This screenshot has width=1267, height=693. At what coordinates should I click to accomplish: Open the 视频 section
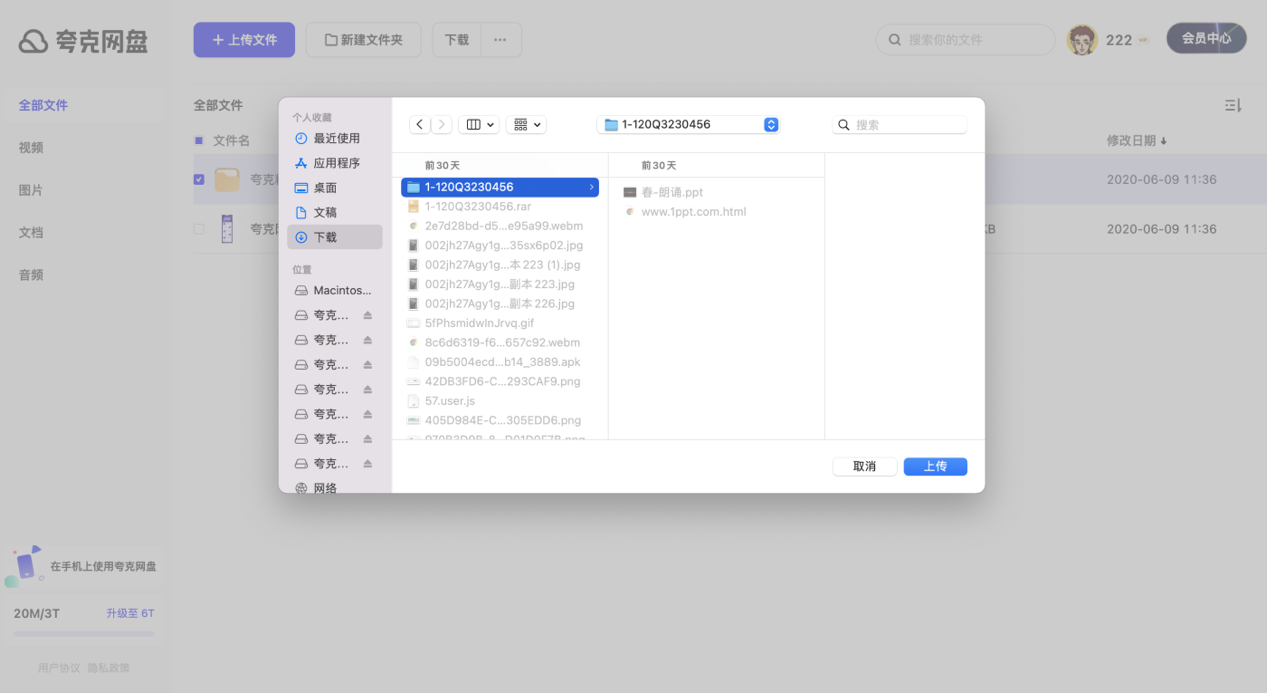coord(30,147)
